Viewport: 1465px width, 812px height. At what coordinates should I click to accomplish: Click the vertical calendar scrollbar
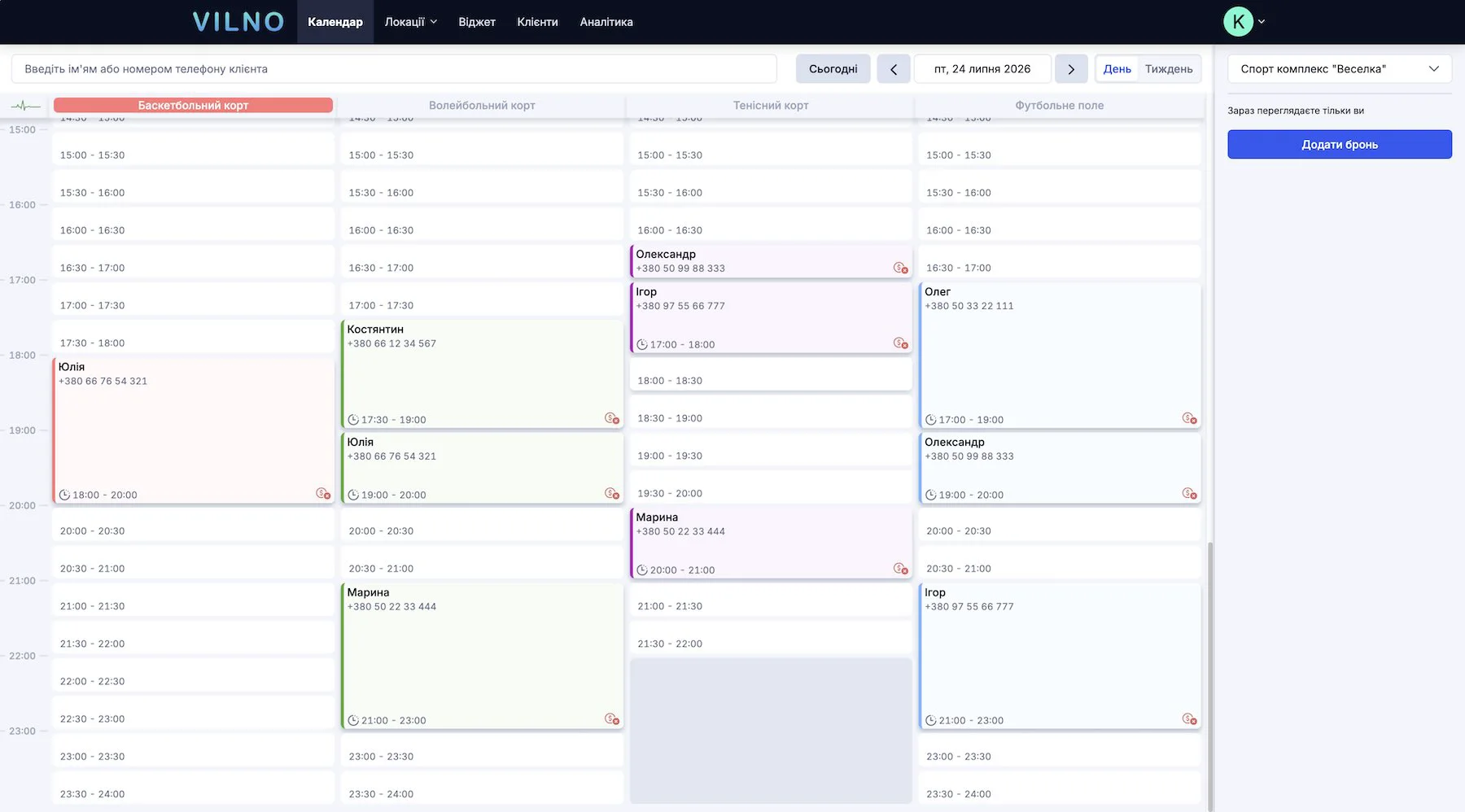point(1210,675)
